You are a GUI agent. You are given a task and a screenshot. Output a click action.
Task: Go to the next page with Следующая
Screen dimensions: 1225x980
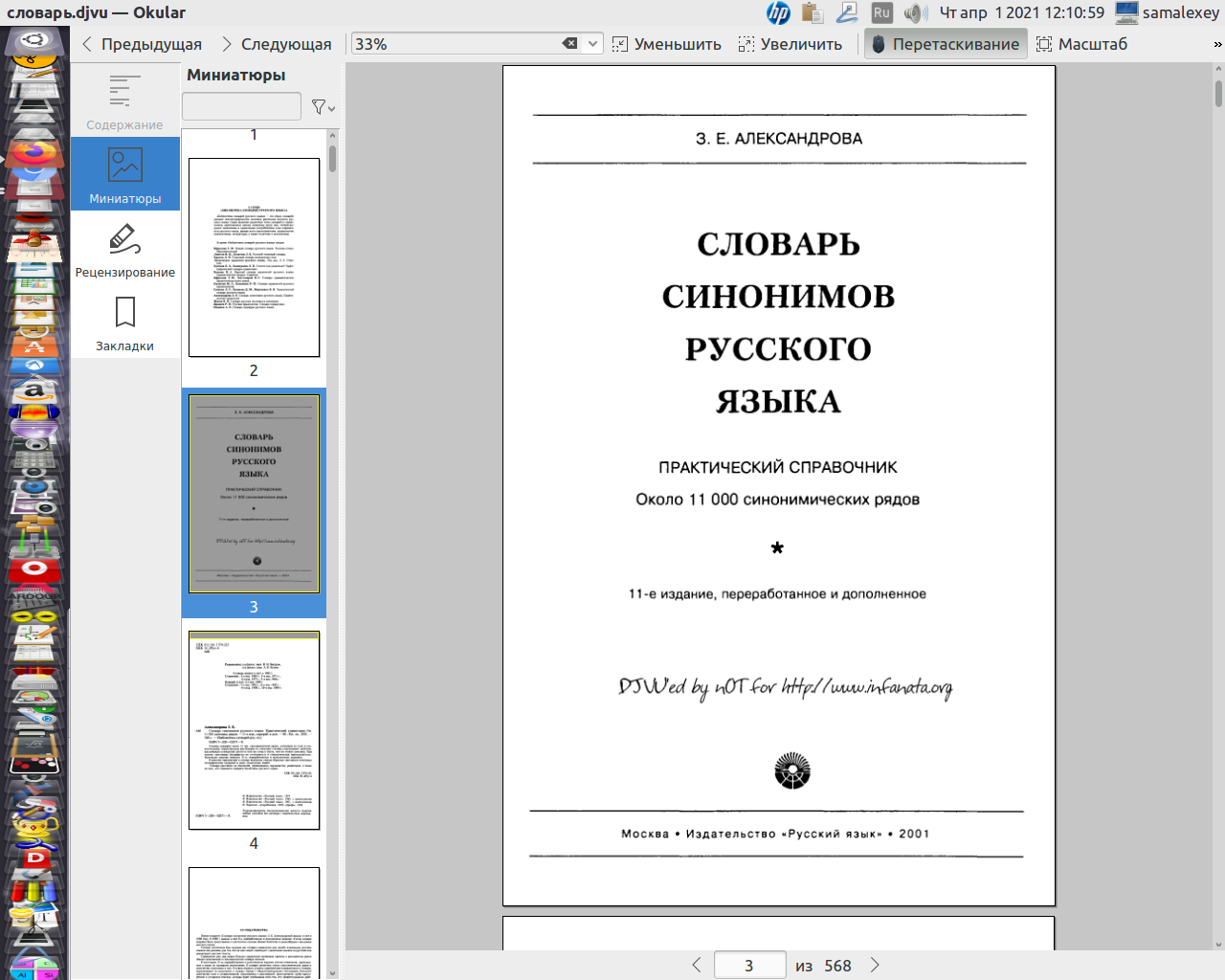276,44
